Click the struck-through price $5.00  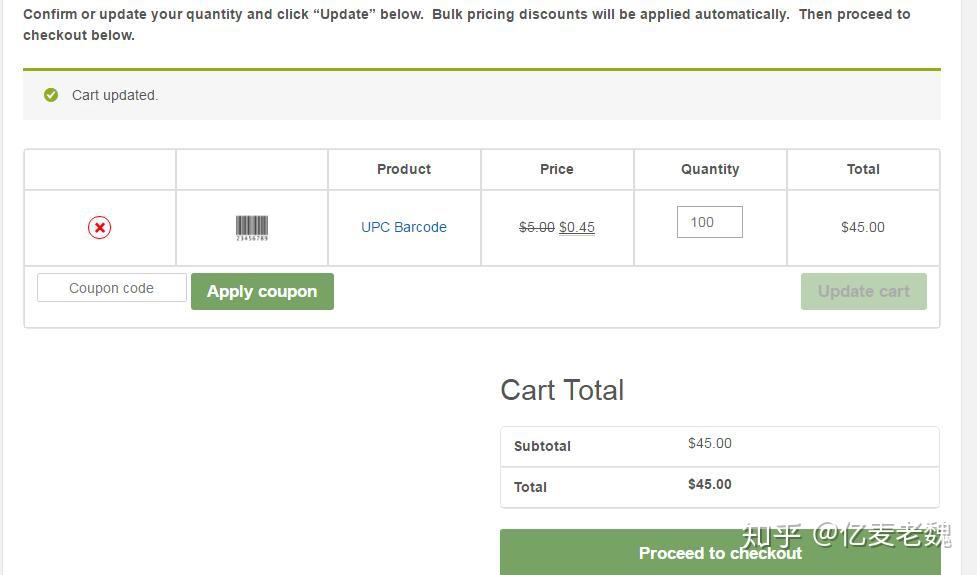point(536,227)
